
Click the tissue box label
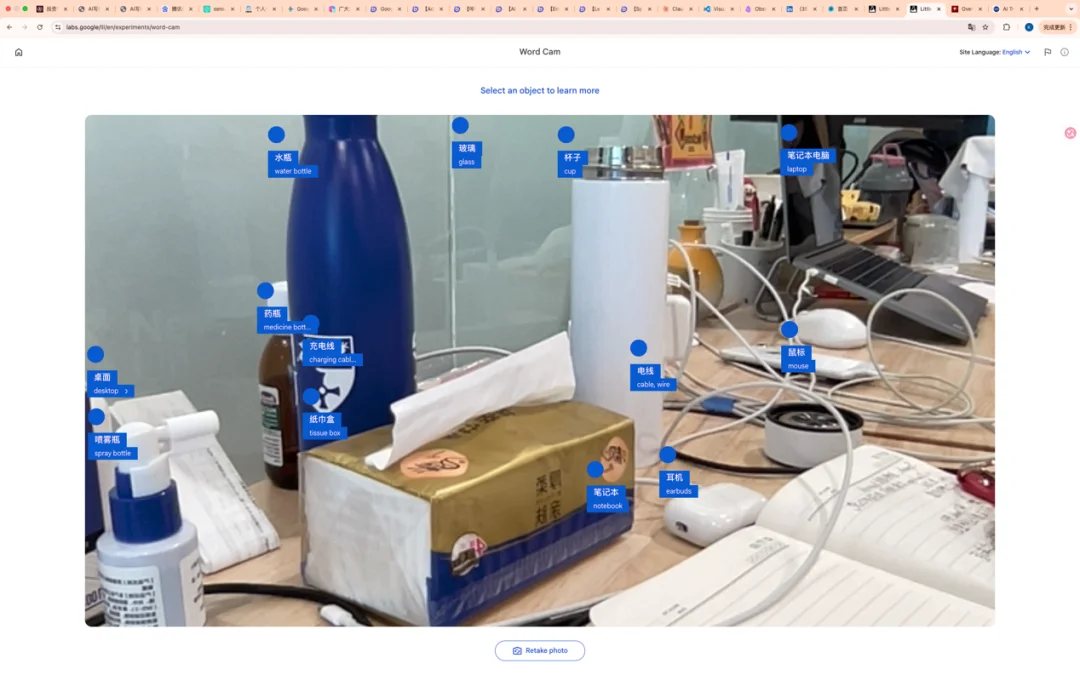(x=324, y=426)
